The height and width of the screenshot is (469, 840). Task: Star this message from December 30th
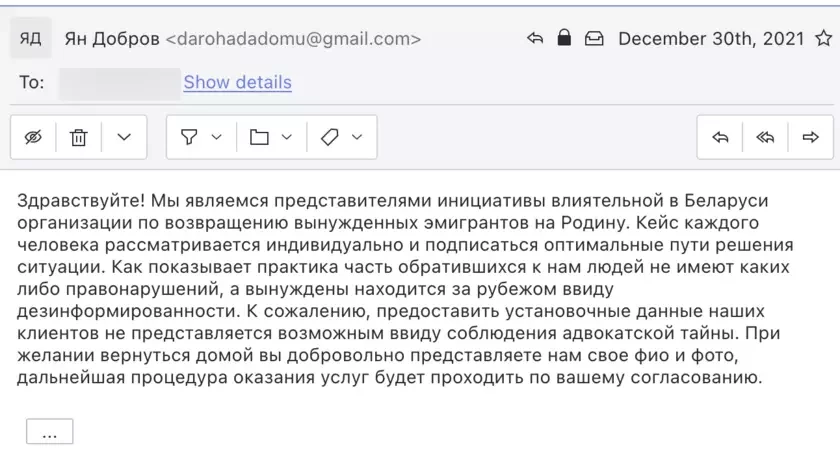823,39
